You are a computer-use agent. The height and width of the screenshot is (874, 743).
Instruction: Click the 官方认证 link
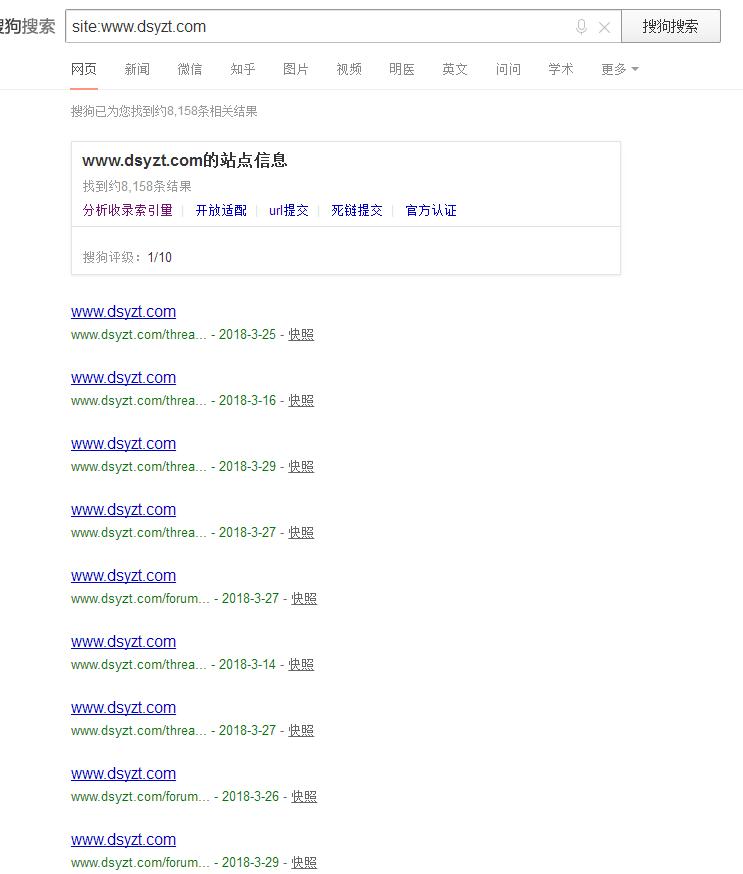pyautogui.click(x=431, y=210)
